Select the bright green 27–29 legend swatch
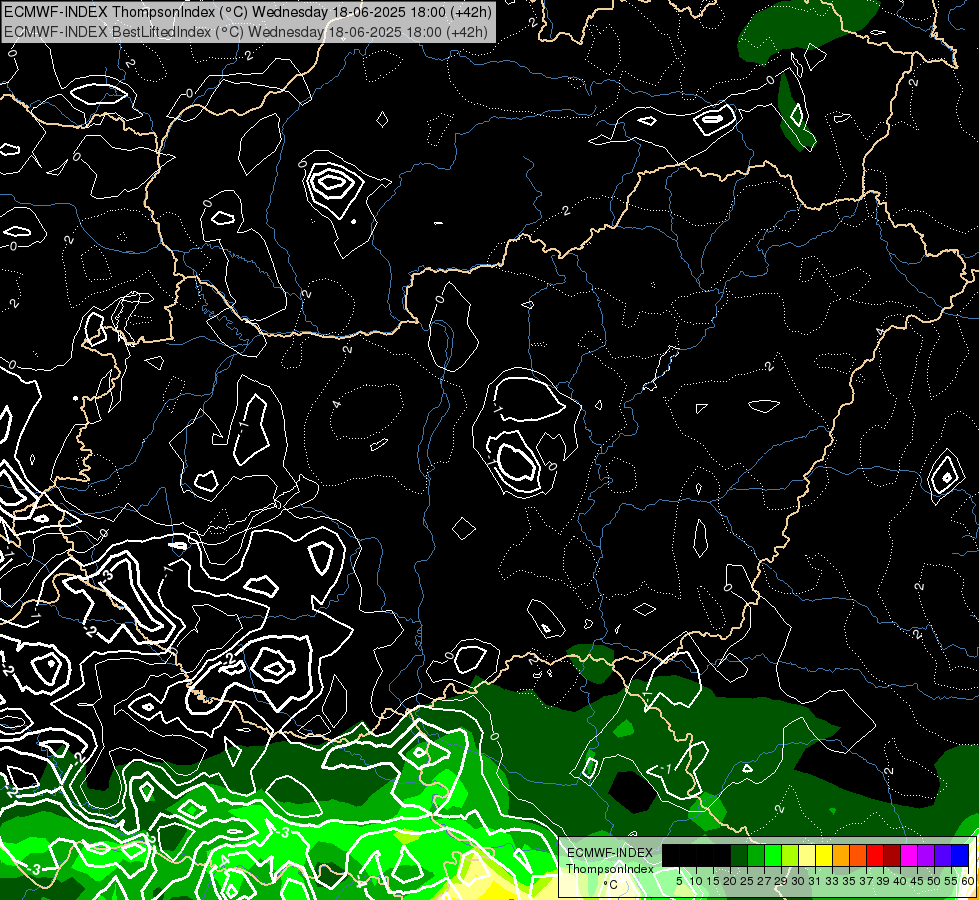 tap(773, 855)
